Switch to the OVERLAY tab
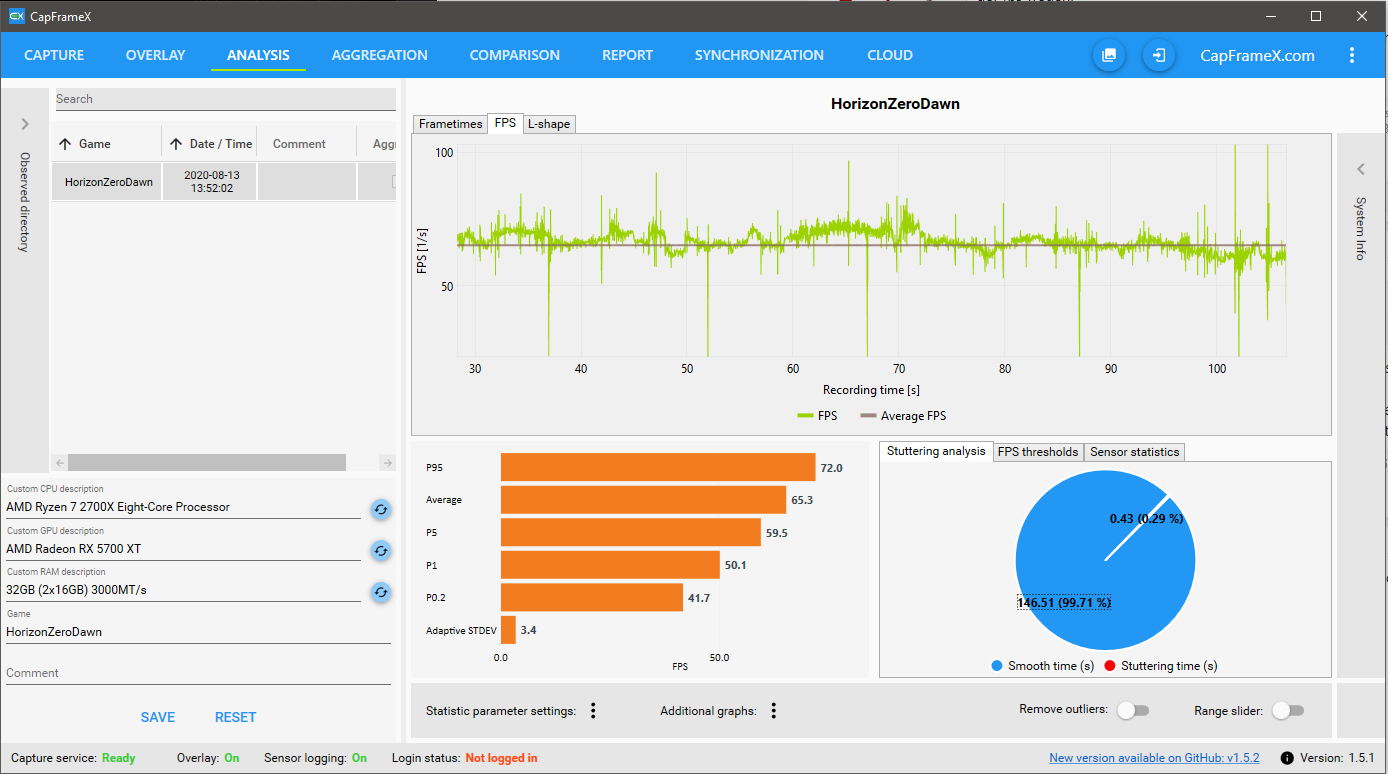The width and height of the screenshot is (1388, 774). click(x=155, y=55)
